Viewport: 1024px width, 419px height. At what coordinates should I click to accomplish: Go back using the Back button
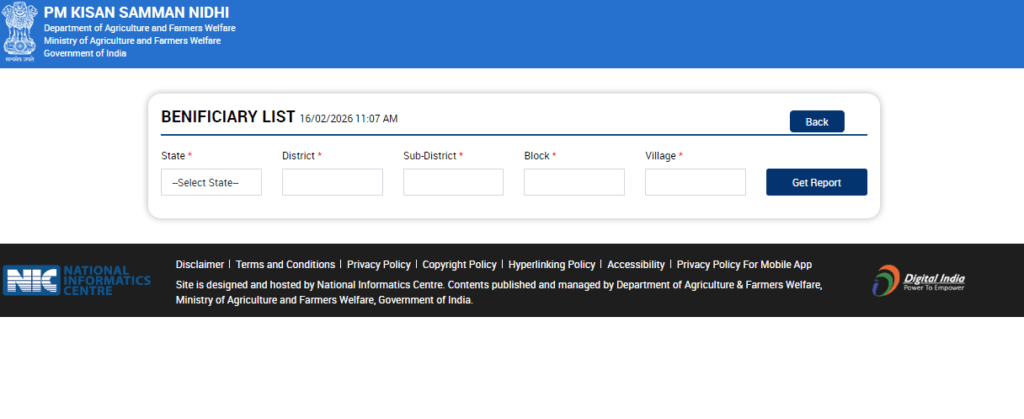point(817,121)
